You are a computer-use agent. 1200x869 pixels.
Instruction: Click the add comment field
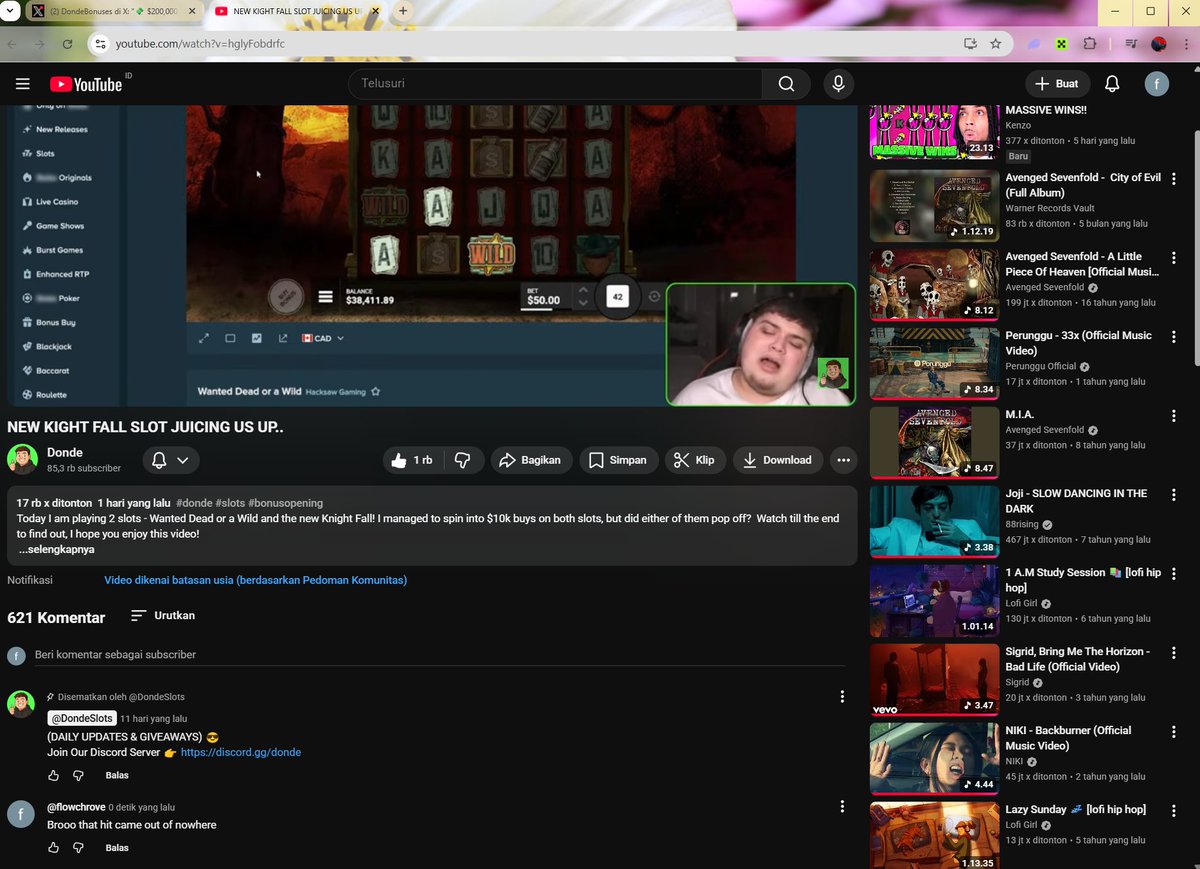[x=440, y=655]
